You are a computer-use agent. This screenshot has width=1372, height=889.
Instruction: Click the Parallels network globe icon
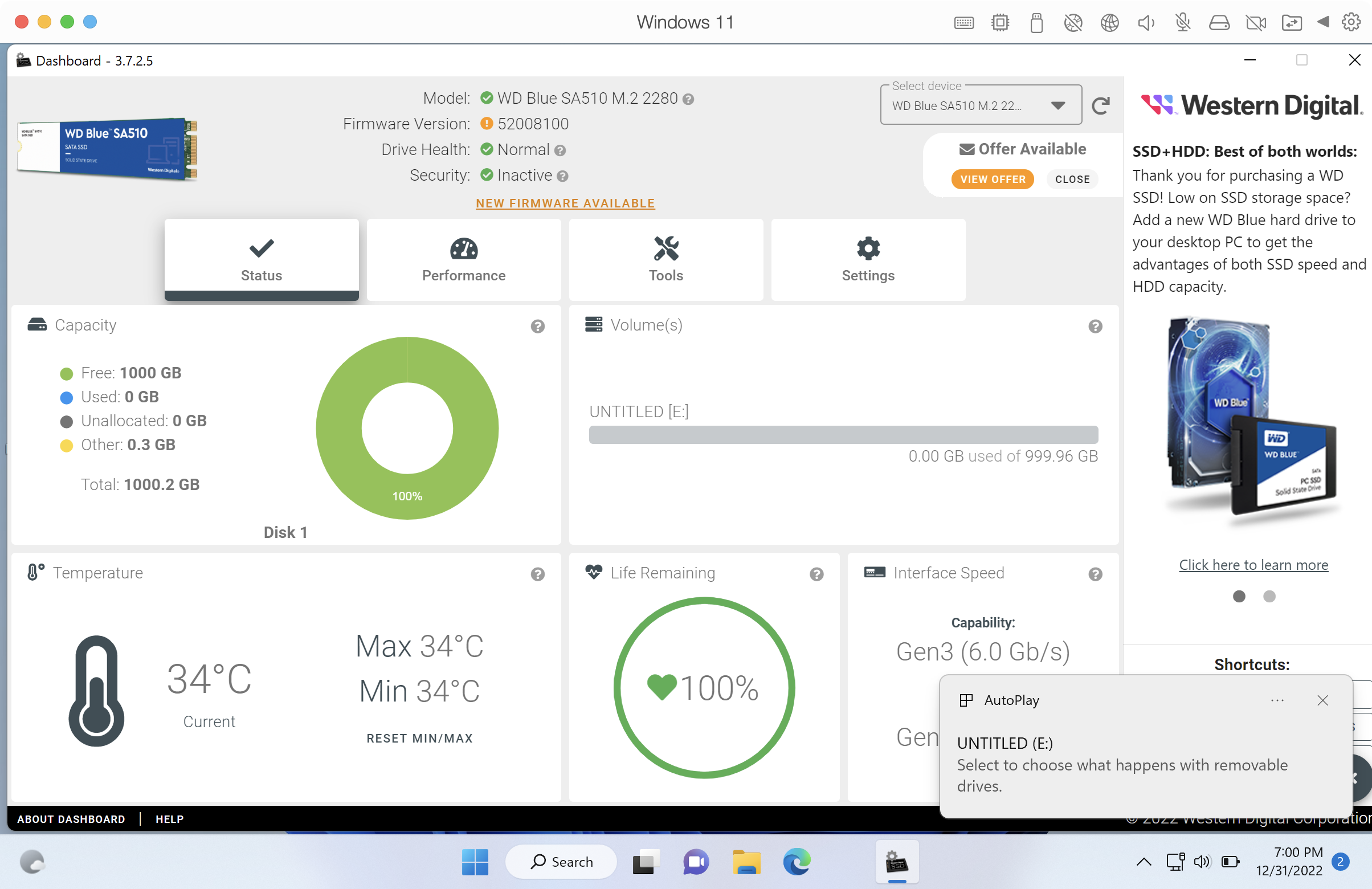click(x=1110, y=22)
